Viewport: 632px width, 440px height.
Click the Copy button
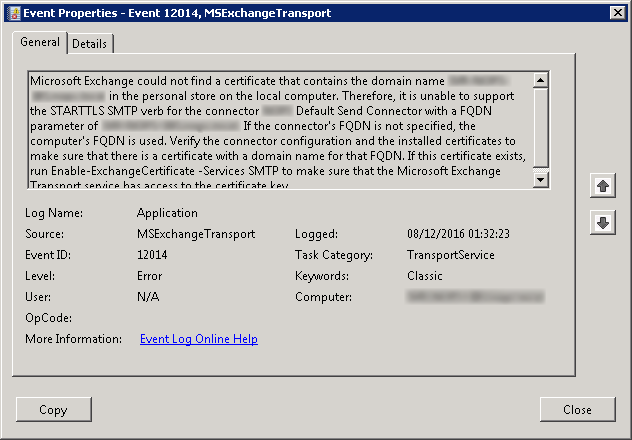(x=54, y=409)
